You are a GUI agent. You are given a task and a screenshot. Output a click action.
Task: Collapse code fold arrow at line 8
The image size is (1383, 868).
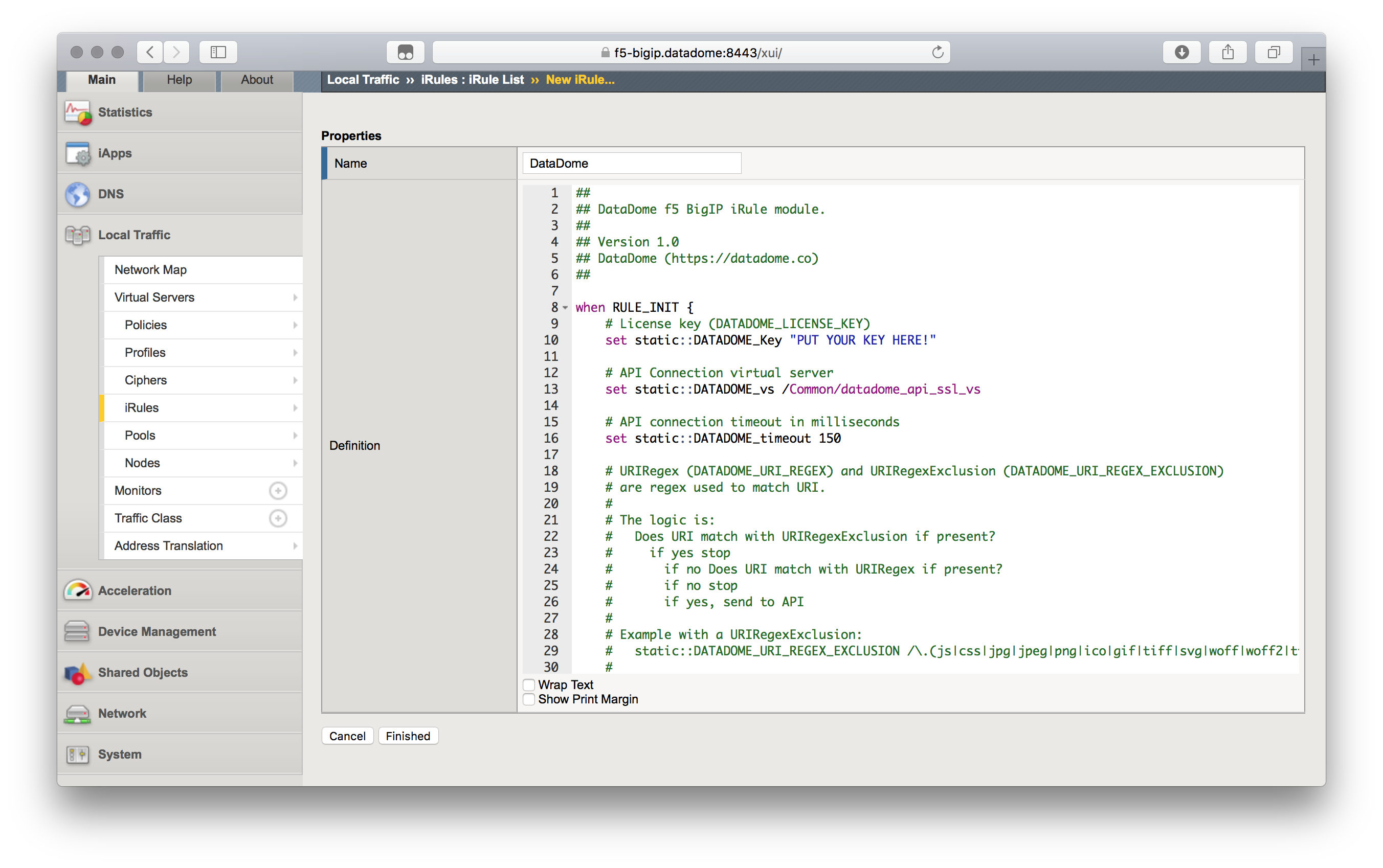point(565,308)
